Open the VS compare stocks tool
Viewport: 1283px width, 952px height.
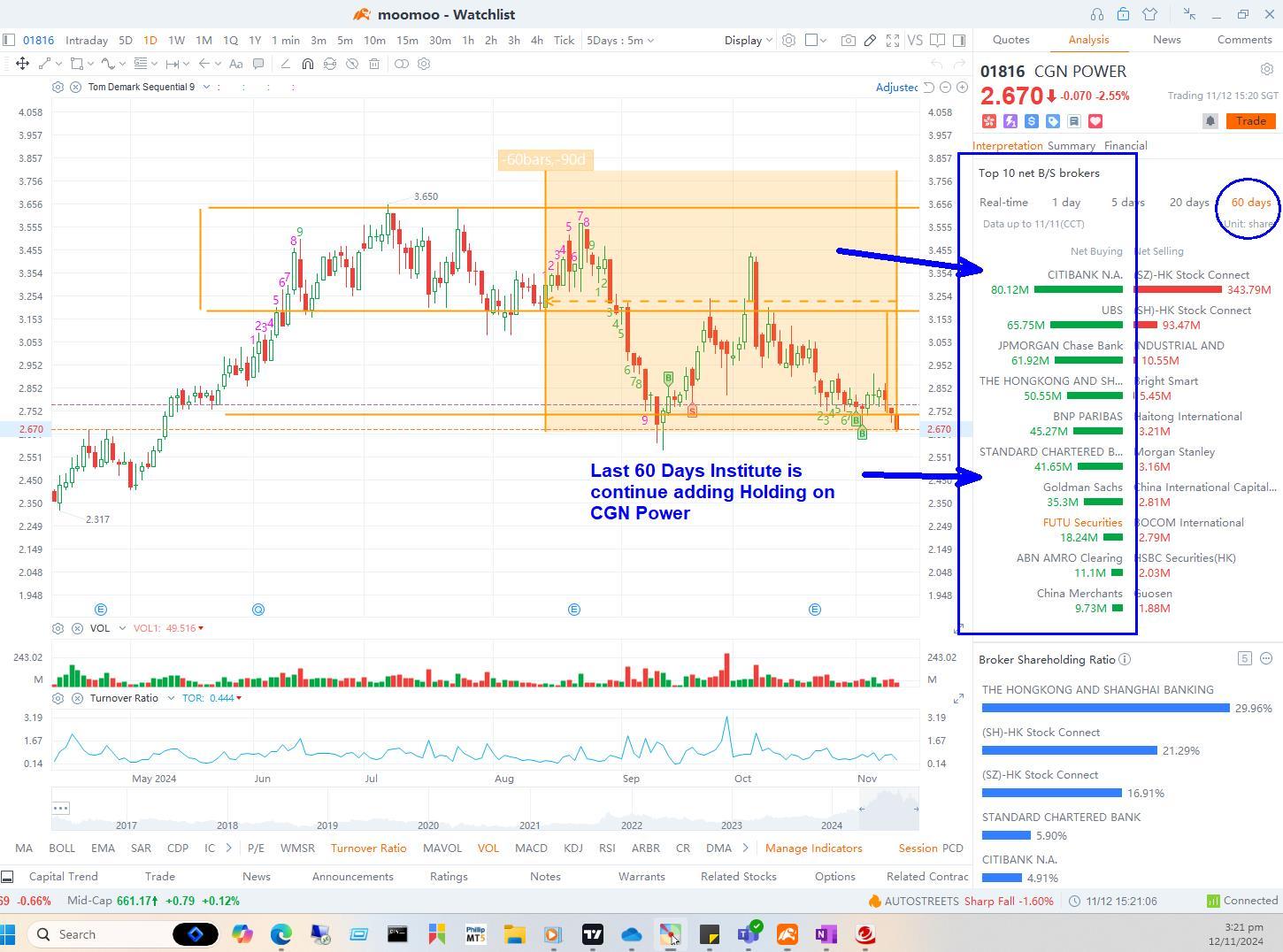pos(915,40)
